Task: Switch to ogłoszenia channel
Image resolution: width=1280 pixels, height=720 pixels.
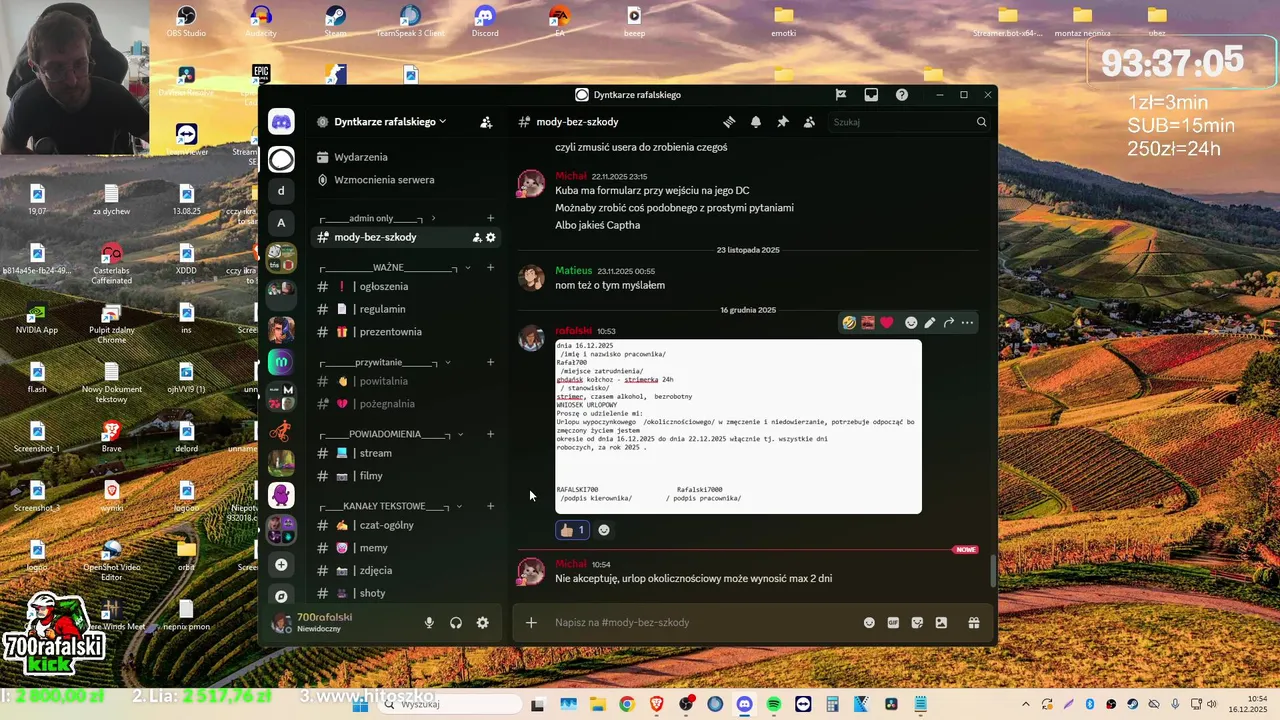Action: [406, 287]
